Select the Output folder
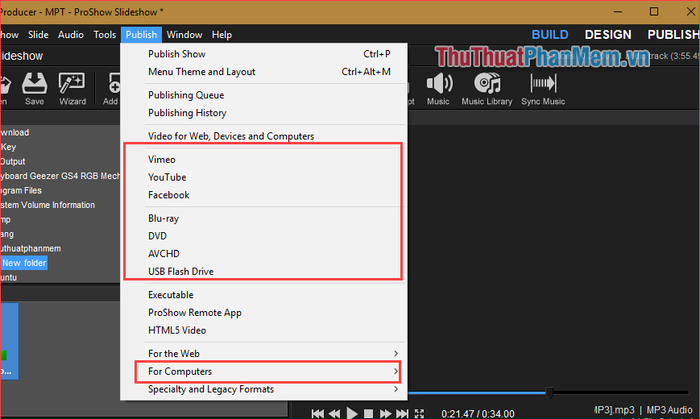Image resolution: width=700 pixels, height=420 pixels. point(12,161)
